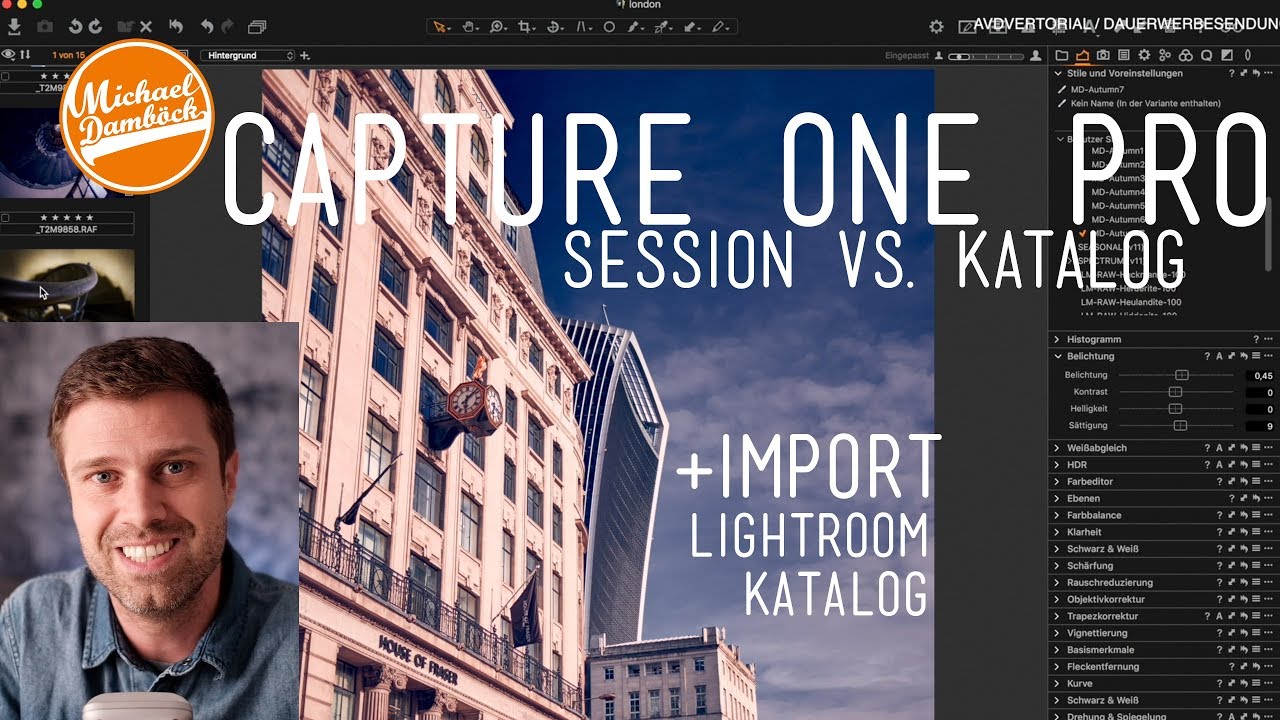The height and width of the screenshot is (720, 1280).
Task: Rotate the image counterclockwise
Action: tap(75, 27)
